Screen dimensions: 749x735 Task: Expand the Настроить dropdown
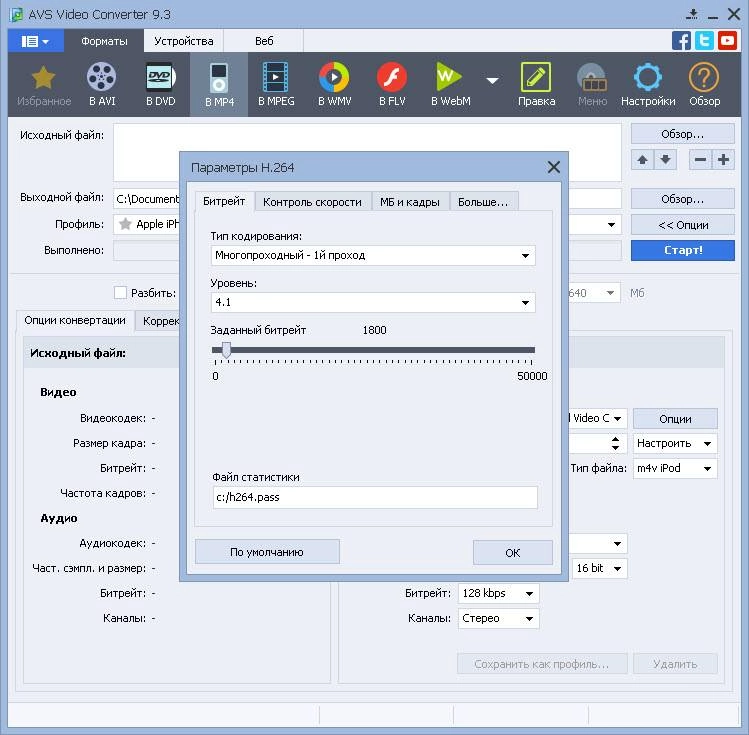(x=707, y=444)
